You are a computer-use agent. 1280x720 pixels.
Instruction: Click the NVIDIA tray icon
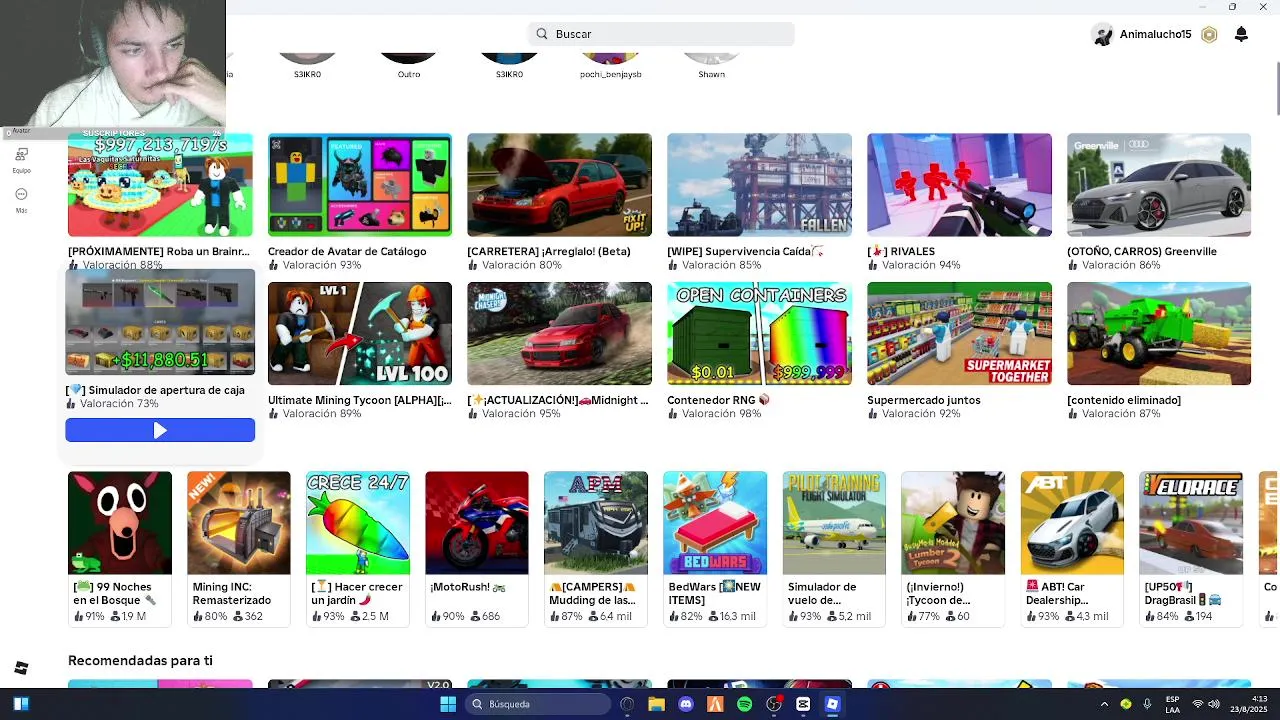coord(1126,704)
